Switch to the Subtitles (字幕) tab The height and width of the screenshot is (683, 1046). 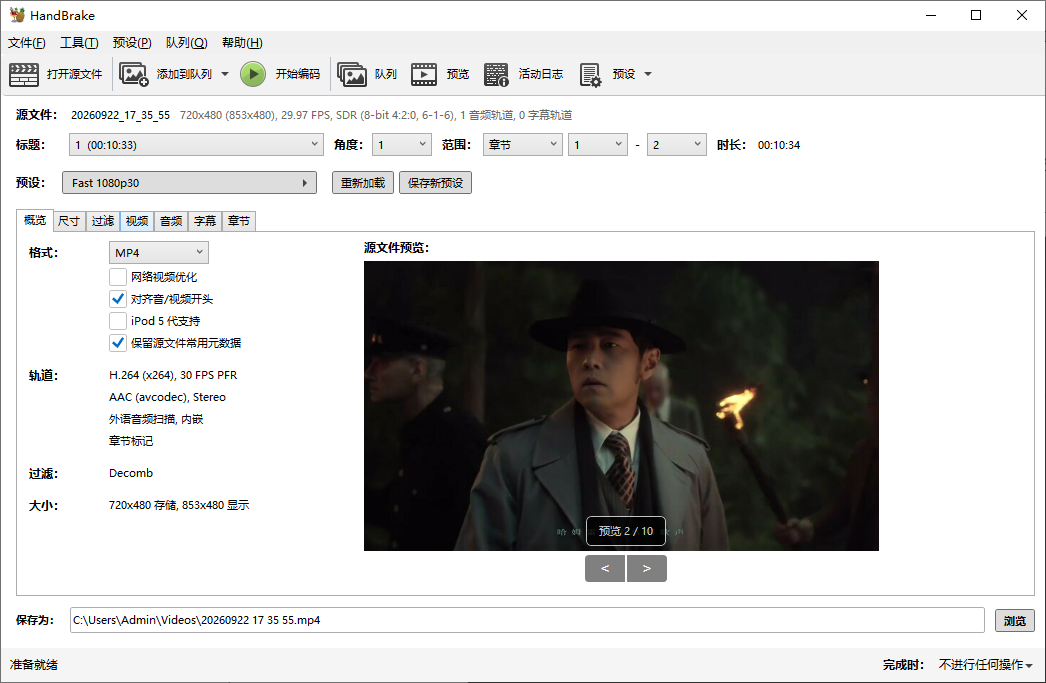(x=205, y=221)
